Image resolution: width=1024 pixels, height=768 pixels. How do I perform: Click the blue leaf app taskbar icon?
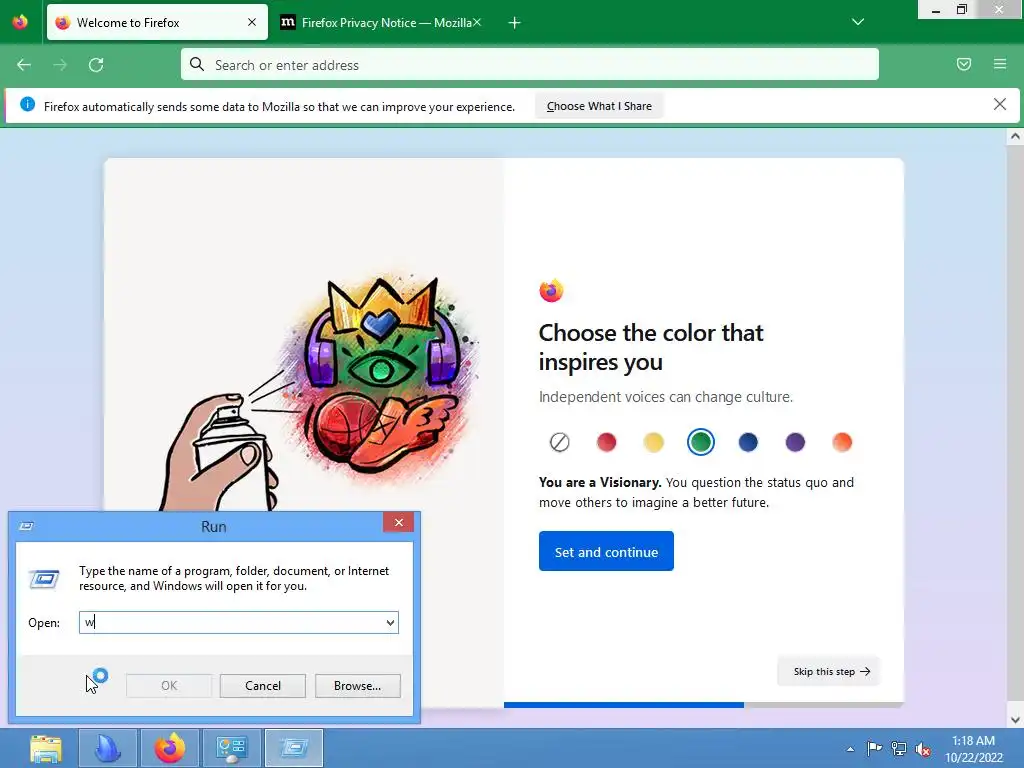click(x=108, y=748)
